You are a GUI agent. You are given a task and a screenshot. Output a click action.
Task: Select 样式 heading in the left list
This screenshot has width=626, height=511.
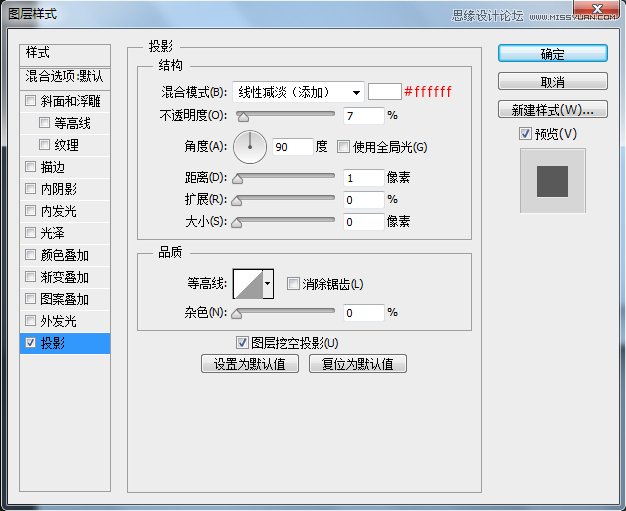pos(65,55)
